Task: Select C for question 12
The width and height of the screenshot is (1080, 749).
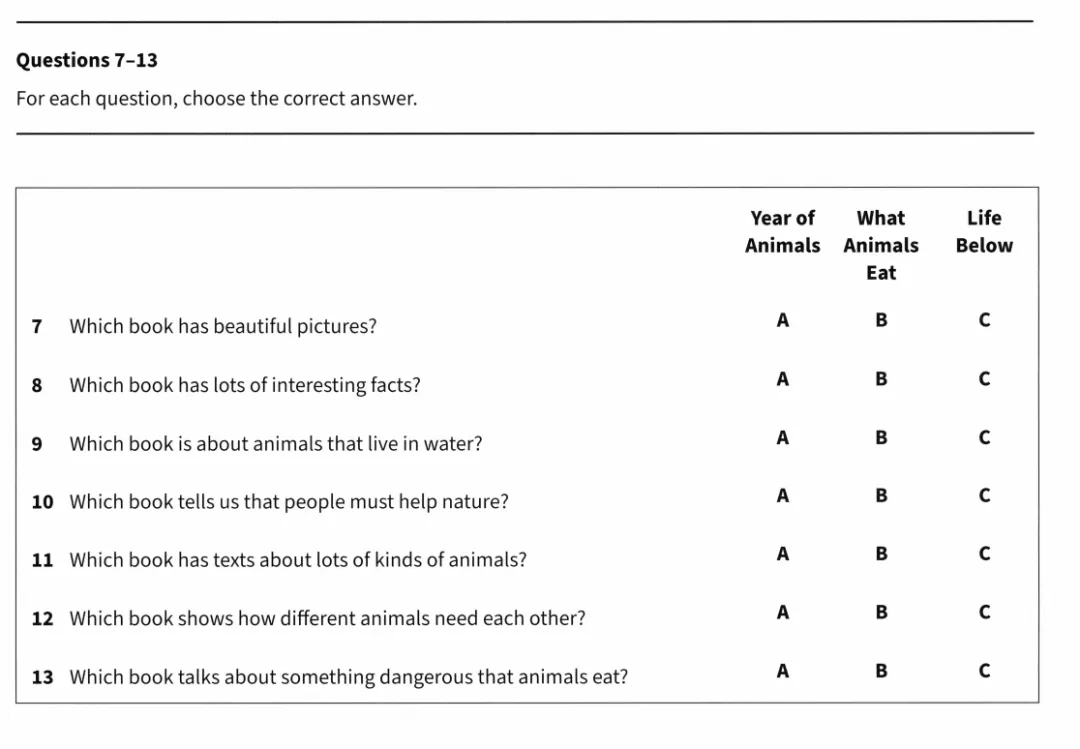Action: 984,612
